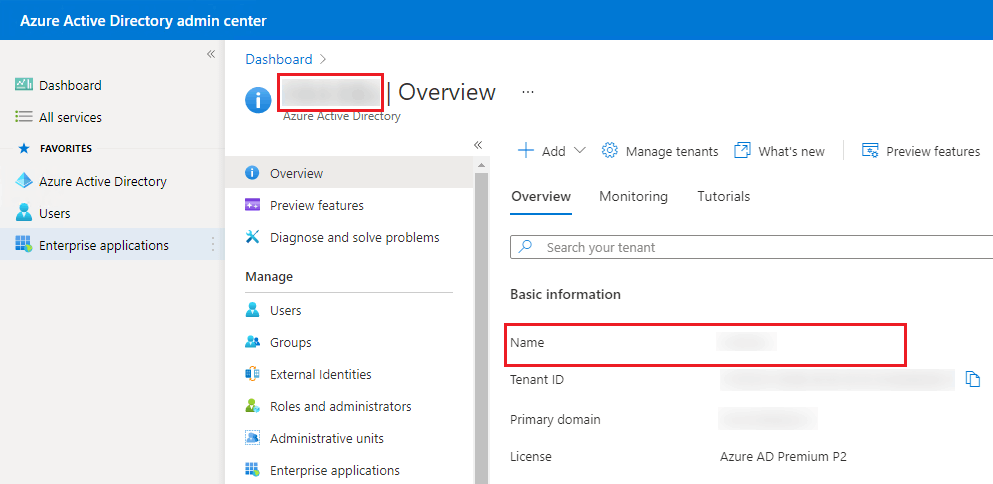
Task: Click the All services list icon
Action: (23, 117)
